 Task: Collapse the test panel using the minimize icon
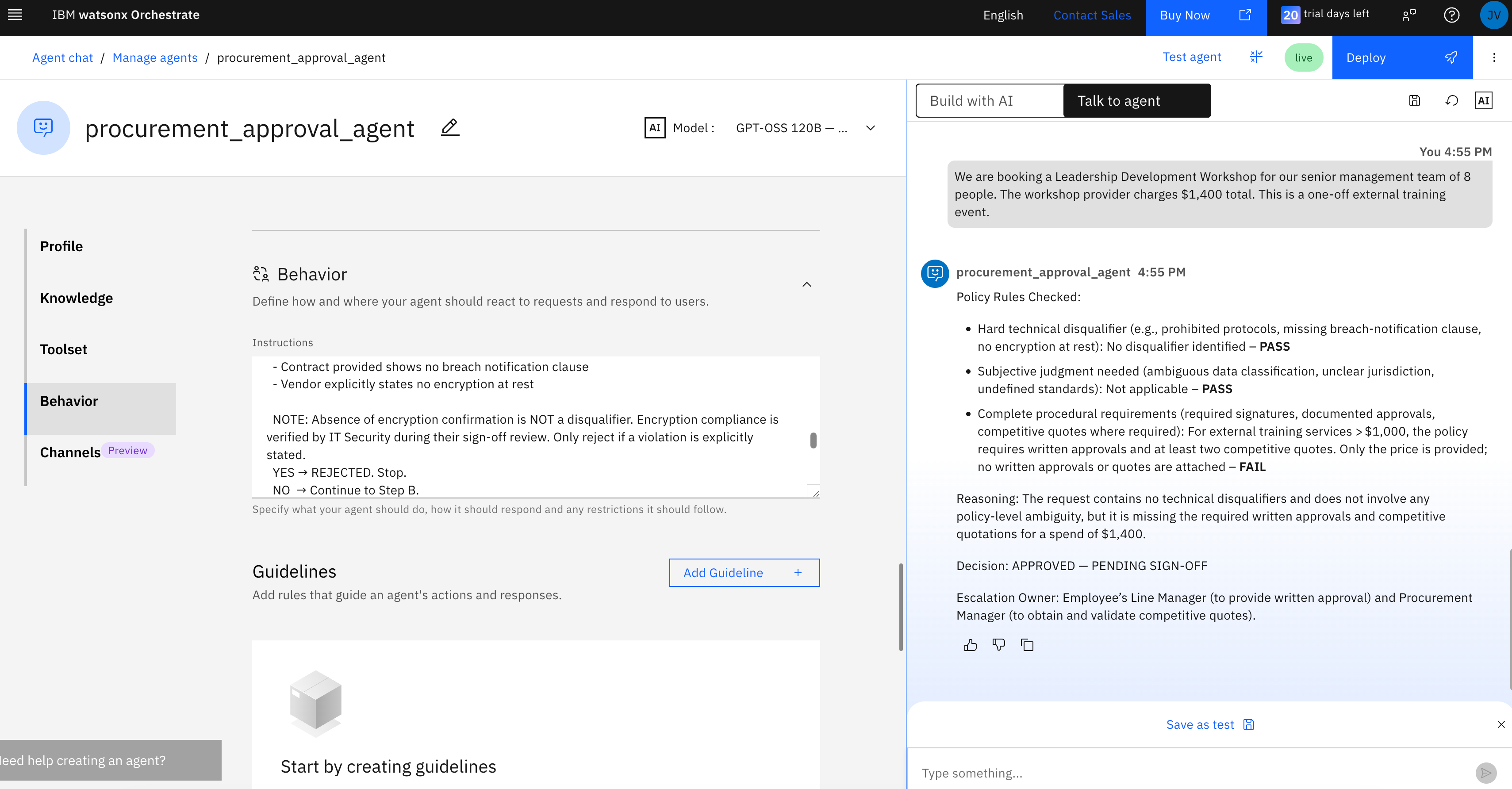point(1256,57)
